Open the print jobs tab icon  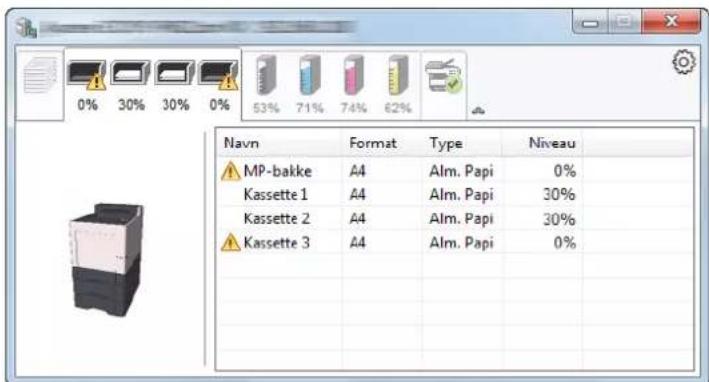pos(40,75)
